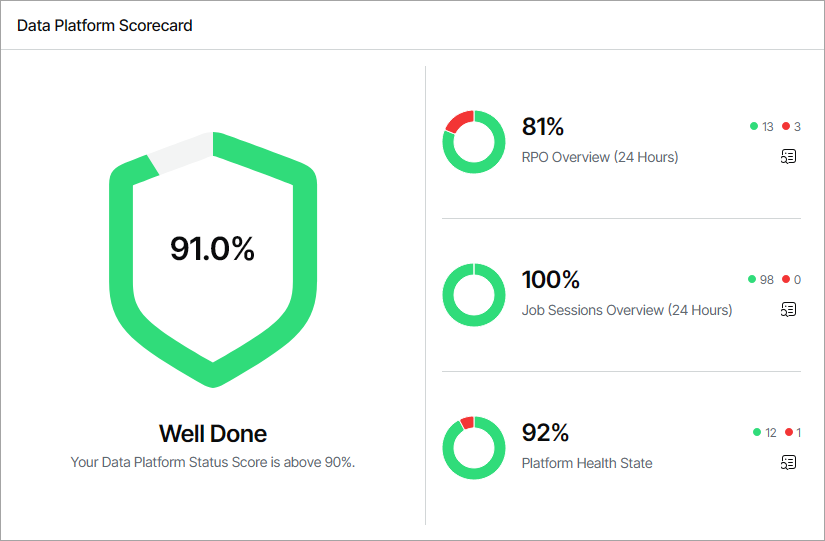Select Job Sessions Overview (24 Hours) label
The width and height of the screenshot is (825, 541).
627,310
